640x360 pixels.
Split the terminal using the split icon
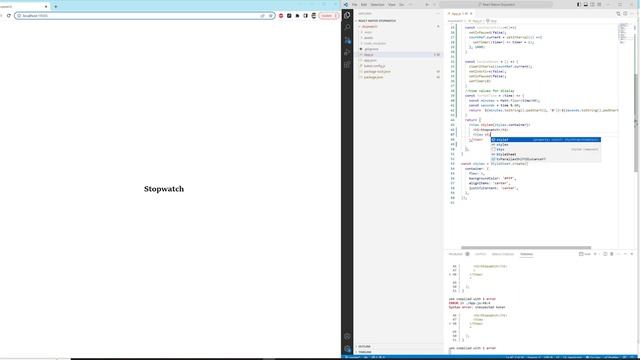(605, 254)
